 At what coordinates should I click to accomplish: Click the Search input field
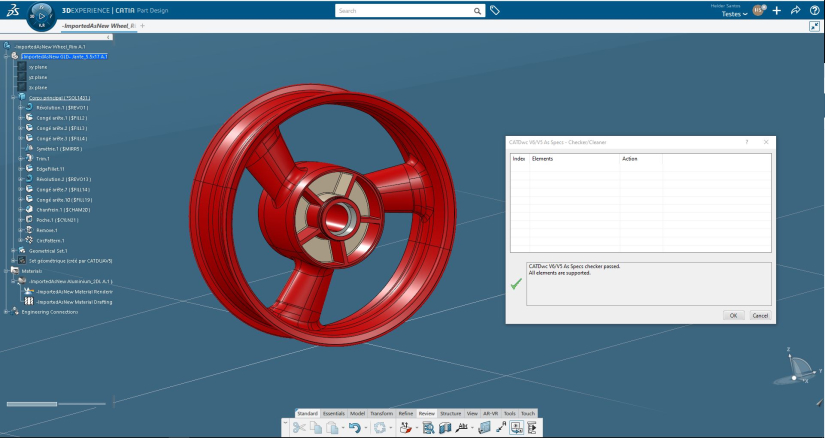click(x=400, y=11)
